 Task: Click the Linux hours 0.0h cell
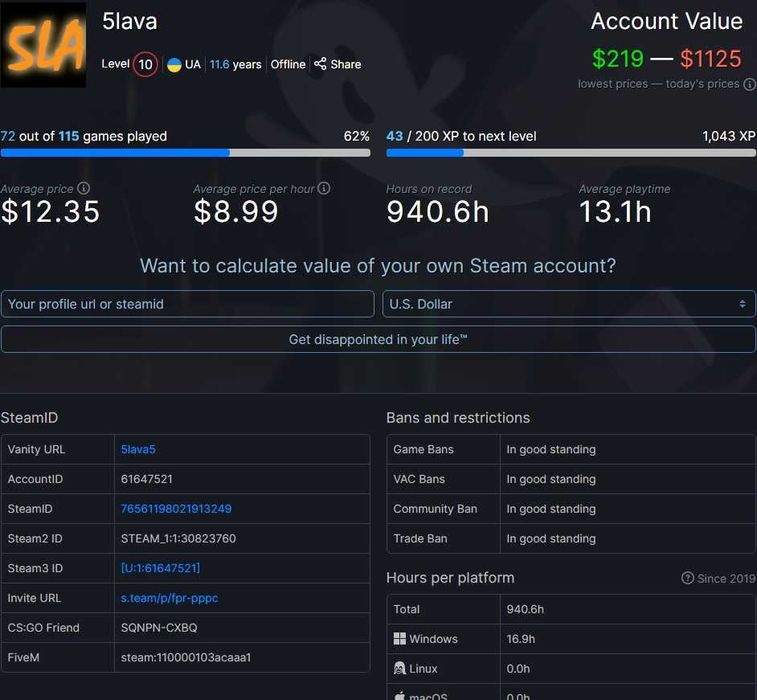(628, 669)
